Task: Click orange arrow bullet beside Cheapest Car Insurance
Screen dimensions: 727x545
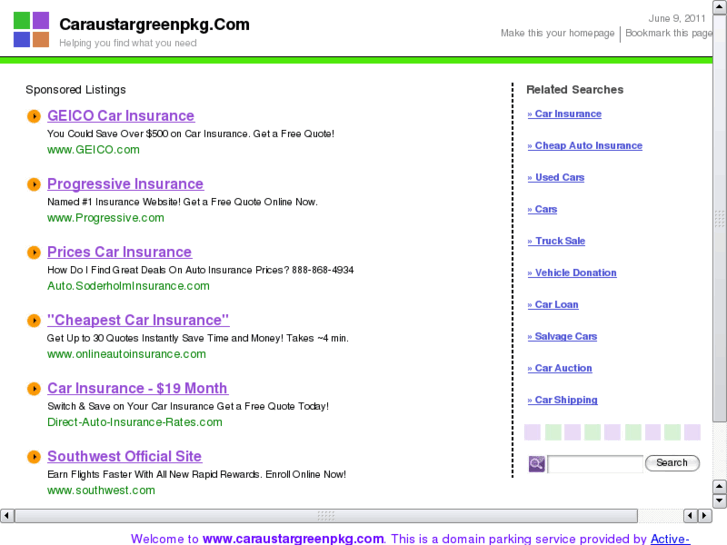Action: [x=34, y=321]
